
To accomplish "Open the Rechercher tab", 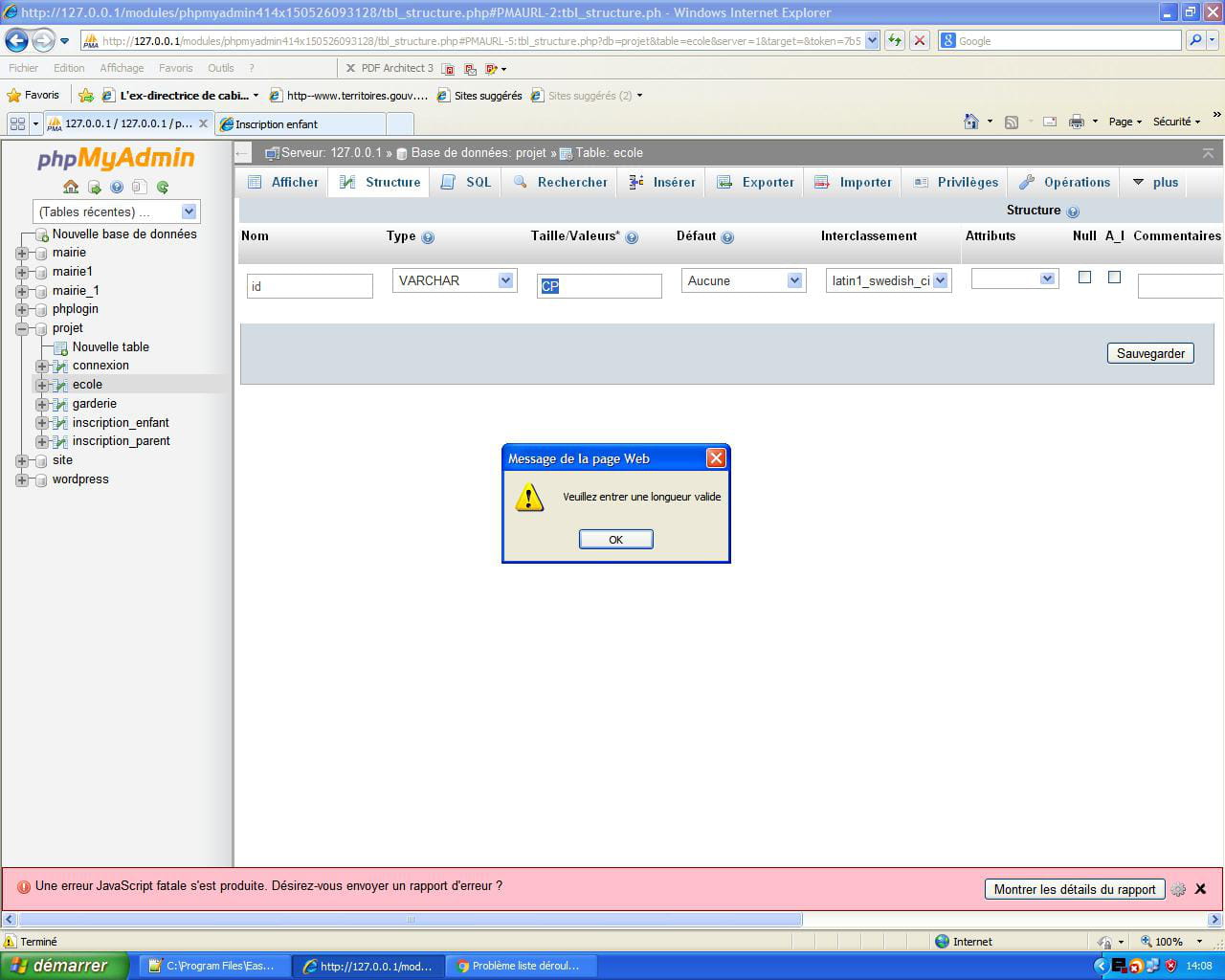I will [x=560, y=182].
